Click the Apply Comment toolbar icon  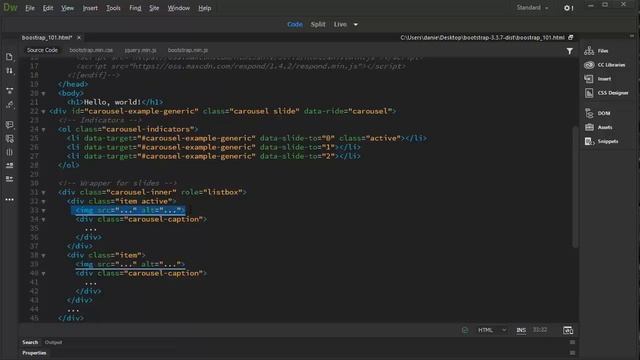point(9,124)
